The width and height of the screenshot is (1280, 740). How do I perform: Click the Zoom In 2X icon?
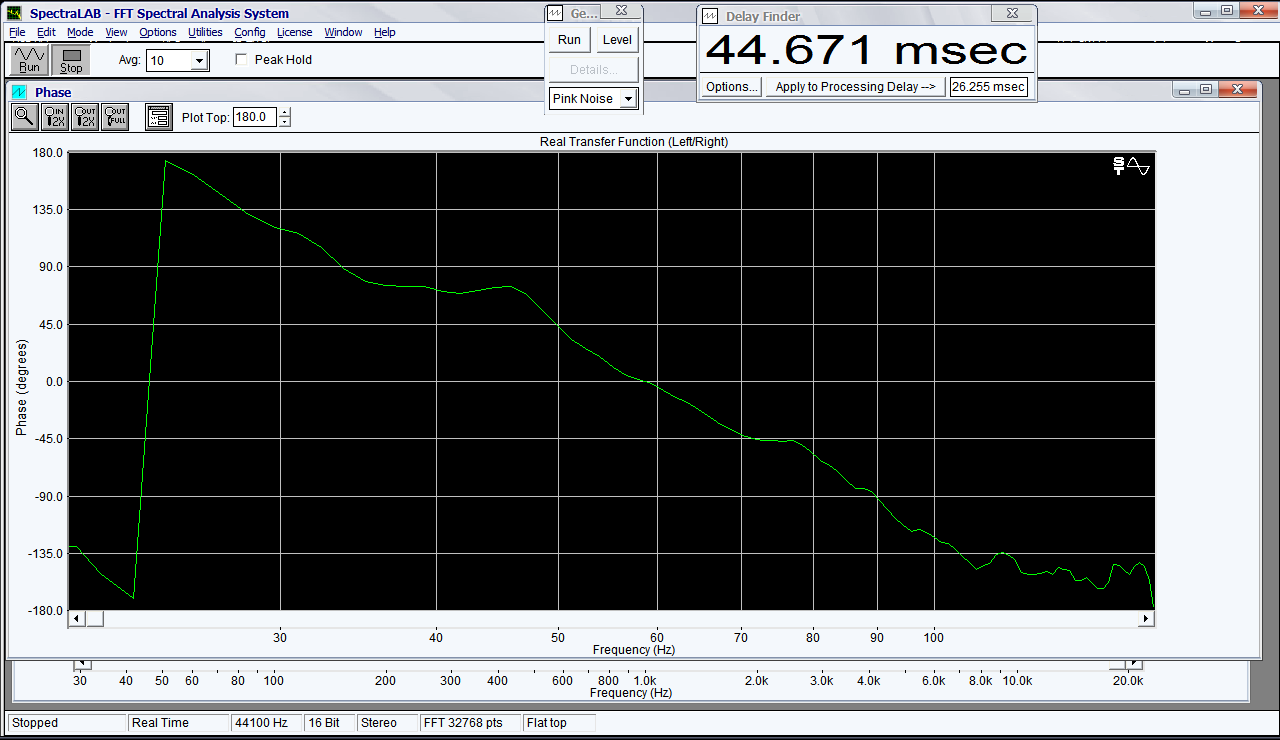tap(55, 117)
